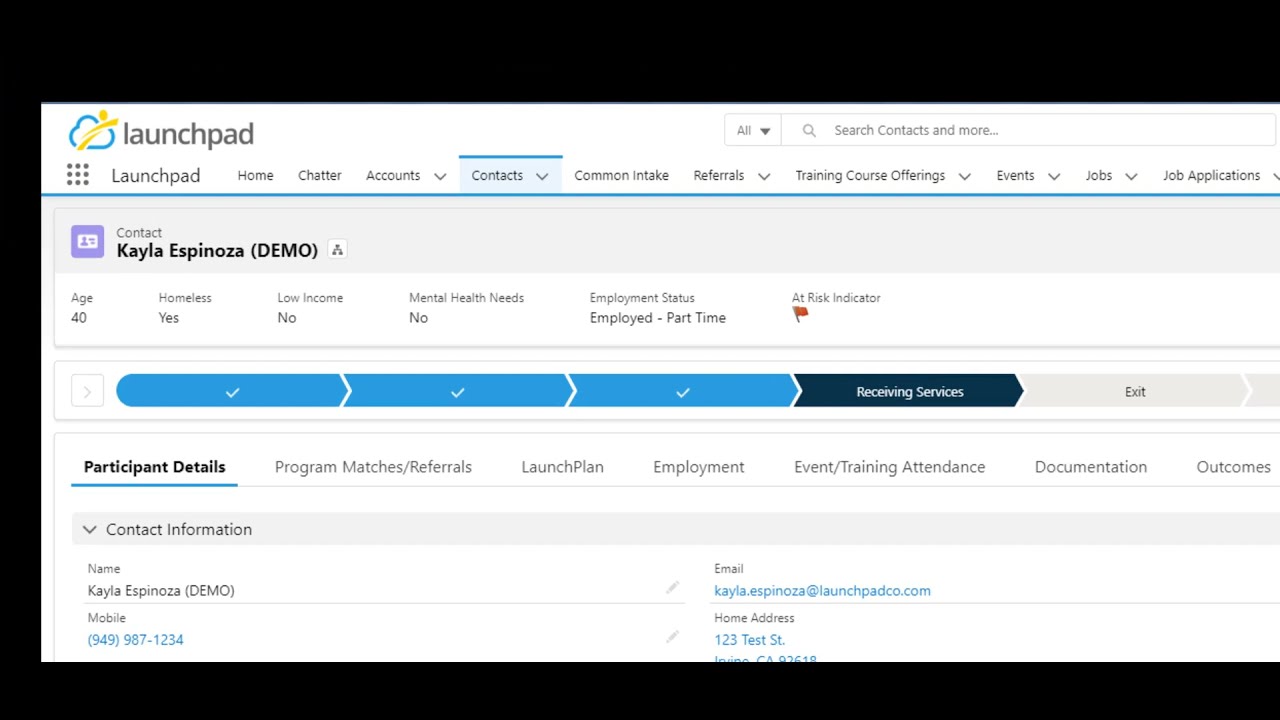Open the Accounts tab
This screenshot has height=720, width=1280.
393,175
